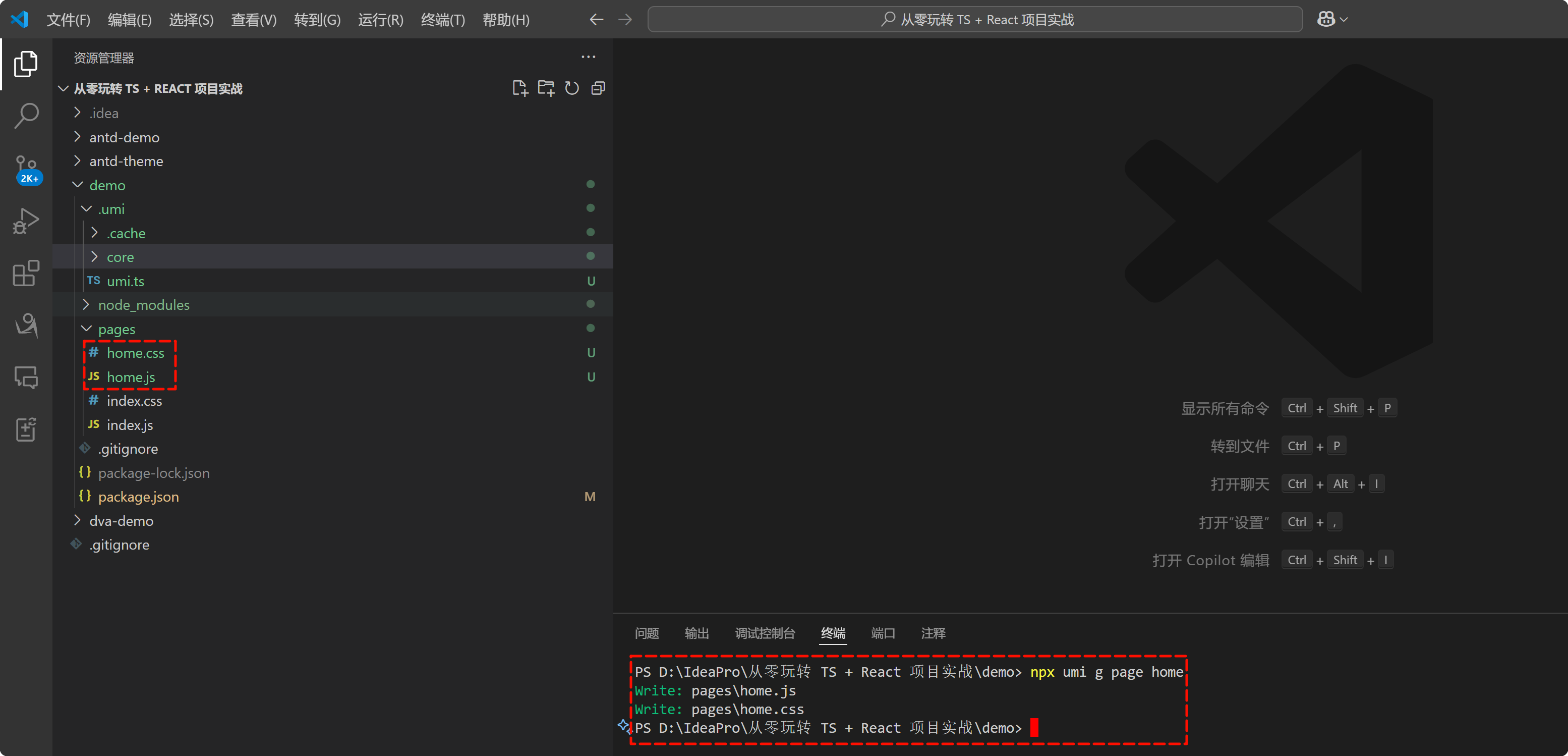Image resolution: width=1568 pixels, height=756 pixels.
Task: Select the 终端 panel tab
Action: 833,633
